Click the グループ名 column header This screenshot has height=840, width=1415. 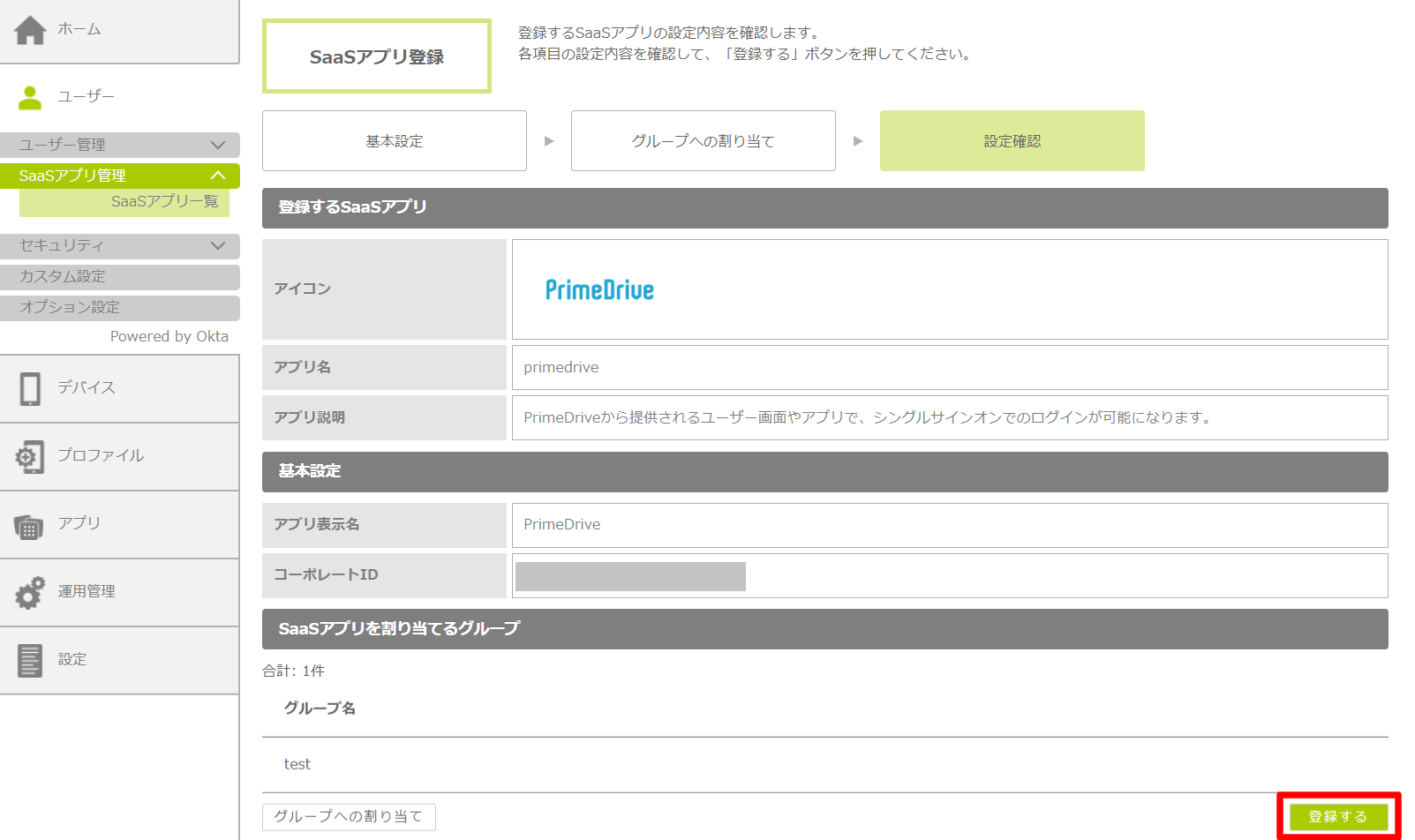click(320, 709)
